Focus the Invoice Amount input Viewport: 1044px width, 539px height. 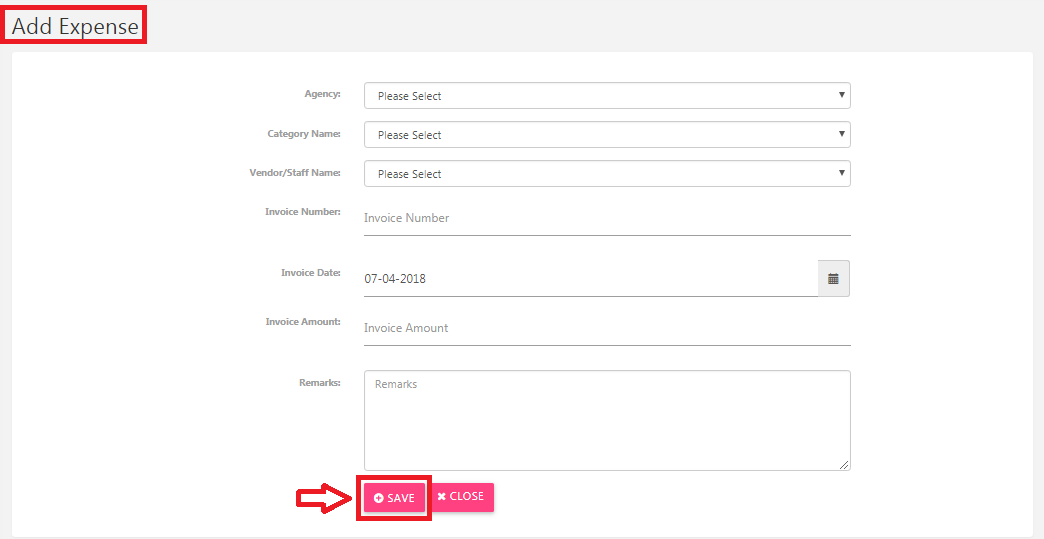pyautogui.click(x=607, y=328)
